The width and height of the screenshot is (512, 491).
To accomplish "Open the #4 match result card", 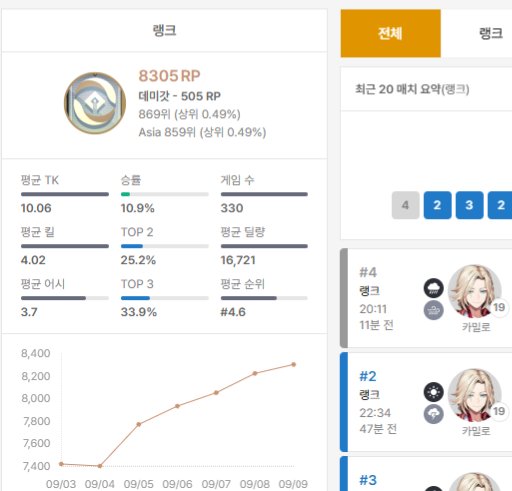I will (426, 298).
